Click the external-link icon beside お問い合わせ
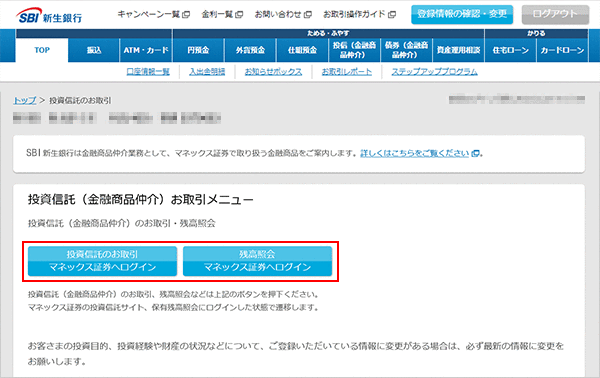 [x=308, y=15]
